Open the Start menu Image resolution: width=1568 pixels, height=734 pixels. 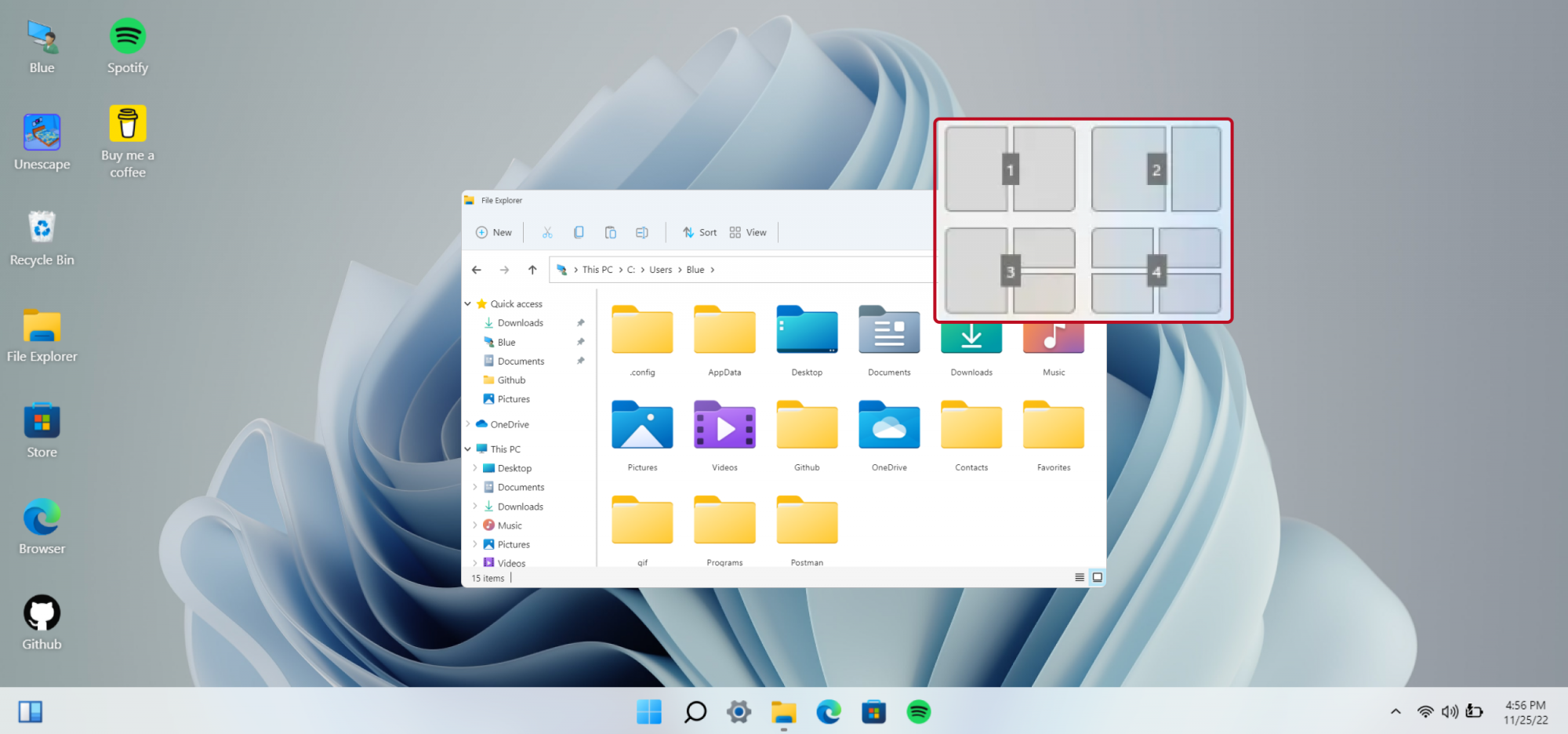[x=649, y=712]
